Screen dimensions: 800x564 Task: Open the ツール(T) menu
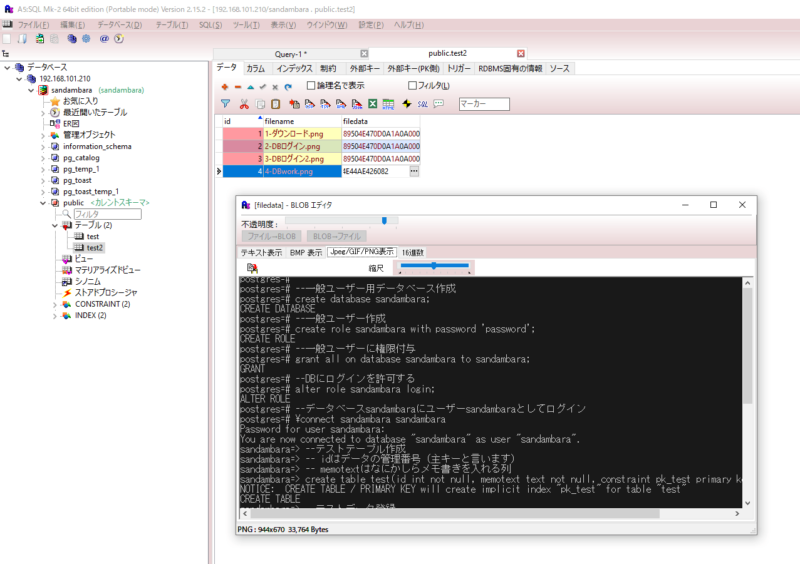pyautogui.click(x=246, y=24)
